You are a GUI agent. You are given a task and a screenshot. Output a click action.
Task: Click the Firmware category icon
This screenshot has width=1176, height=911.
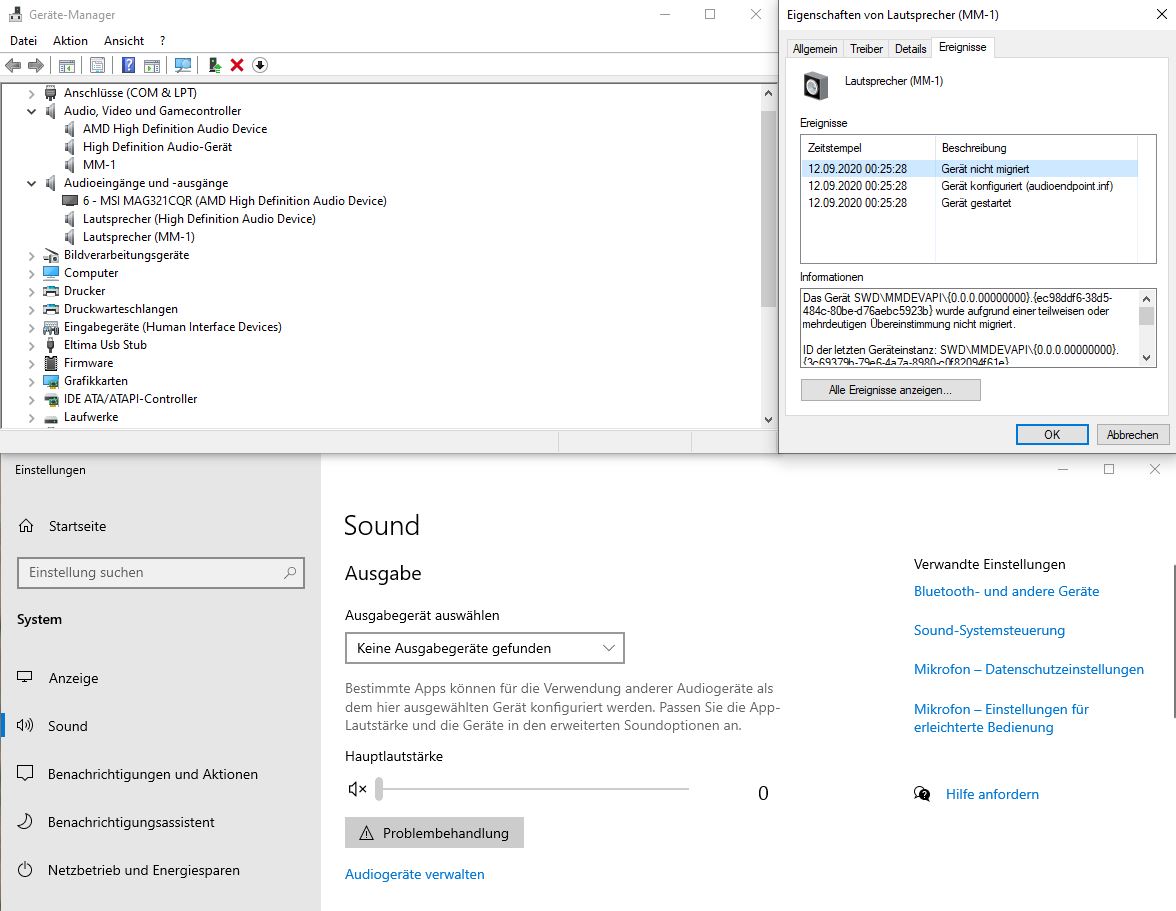[x=50, y=363]
